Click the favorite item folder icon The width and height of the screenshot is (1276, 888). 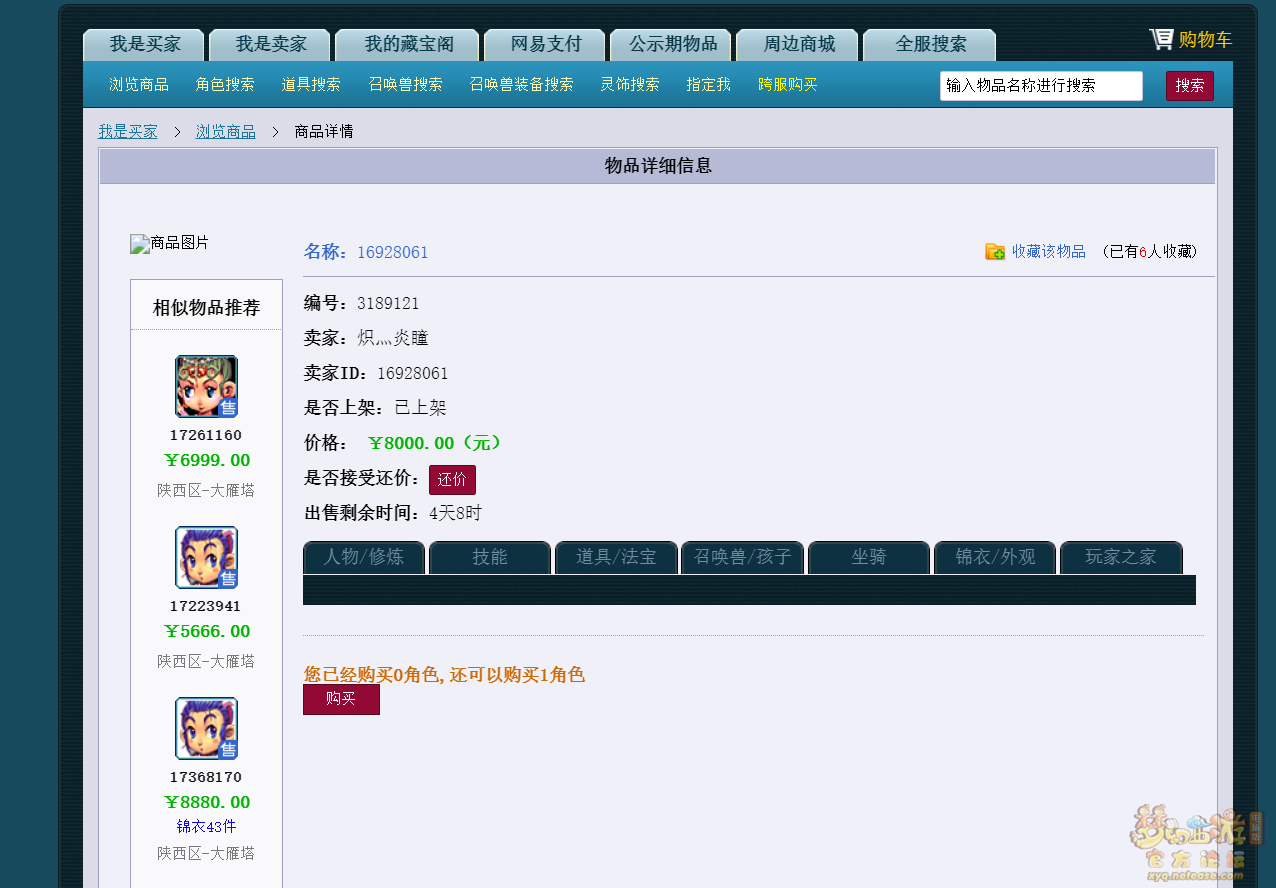pyautogui.click(x=995, y=252)
